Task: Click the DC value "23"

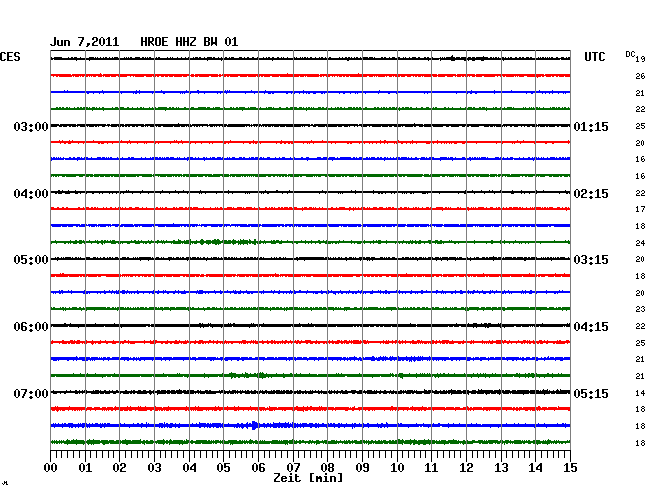Action: pyautogui.click(x=640, y=309)
